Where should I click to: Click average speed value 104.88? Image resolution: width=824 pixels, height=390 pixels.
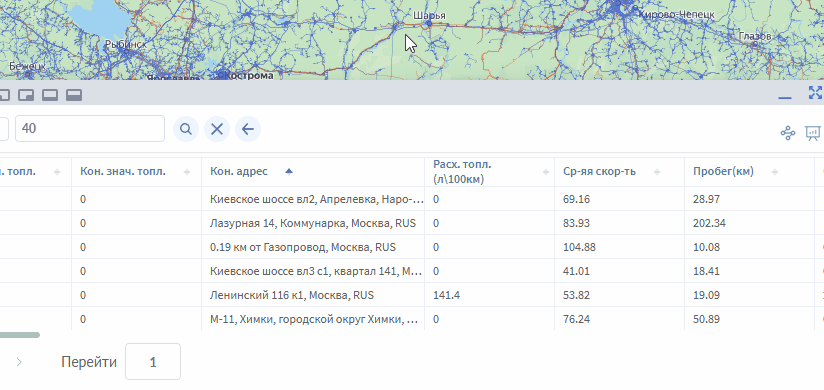(579, 248)
